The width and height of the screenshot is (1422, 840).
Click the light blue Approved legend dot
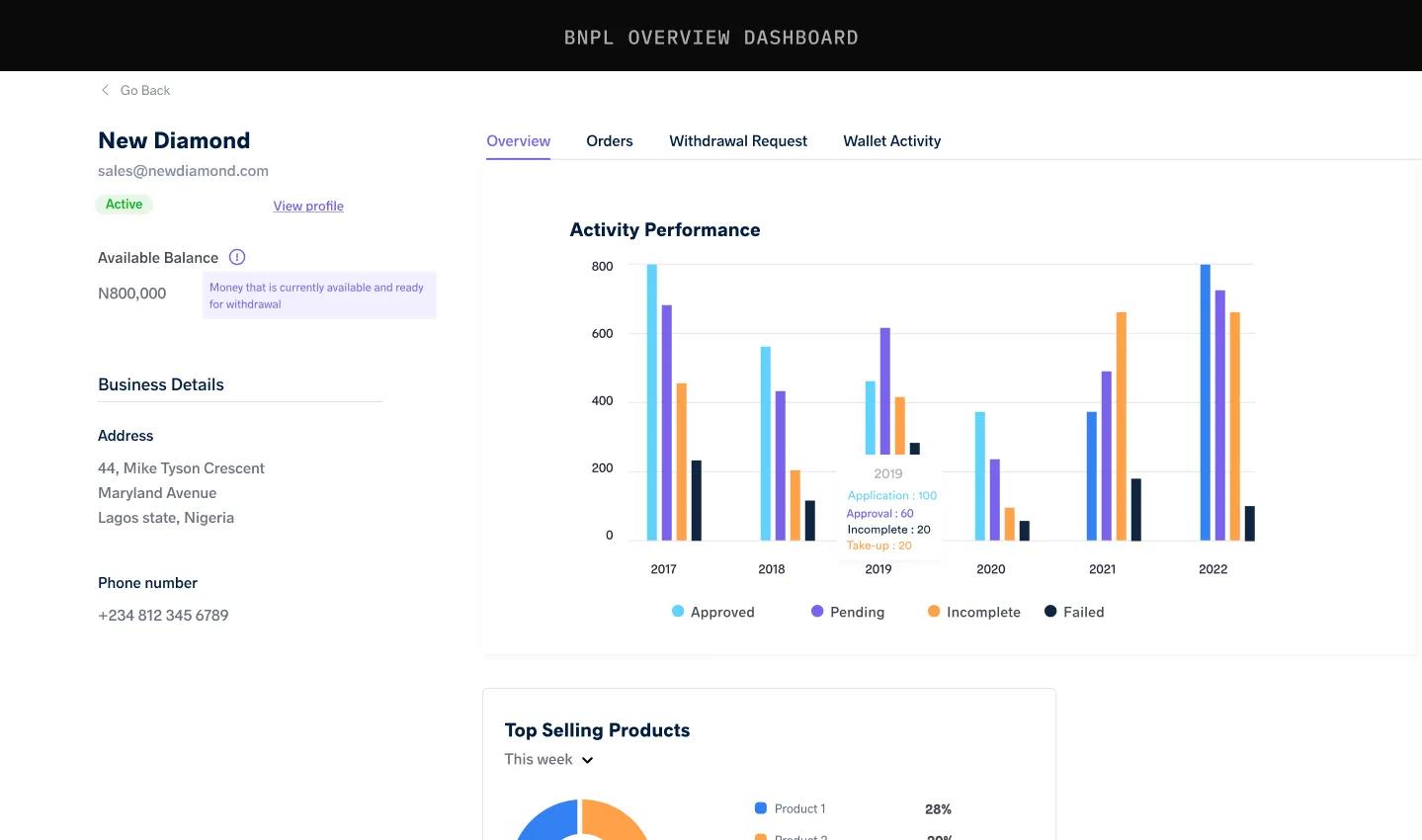[x=678, y=612]
